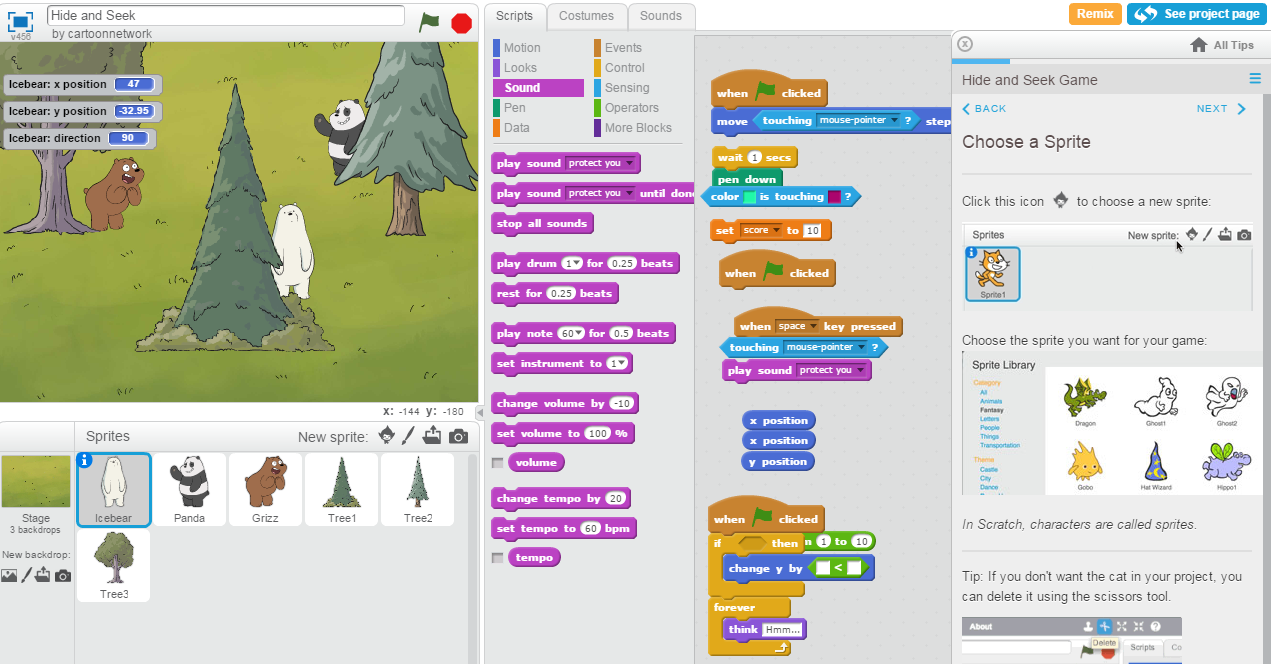Select the Panda sprite
Screen dimensions: 1271x664
coord(189,489)
